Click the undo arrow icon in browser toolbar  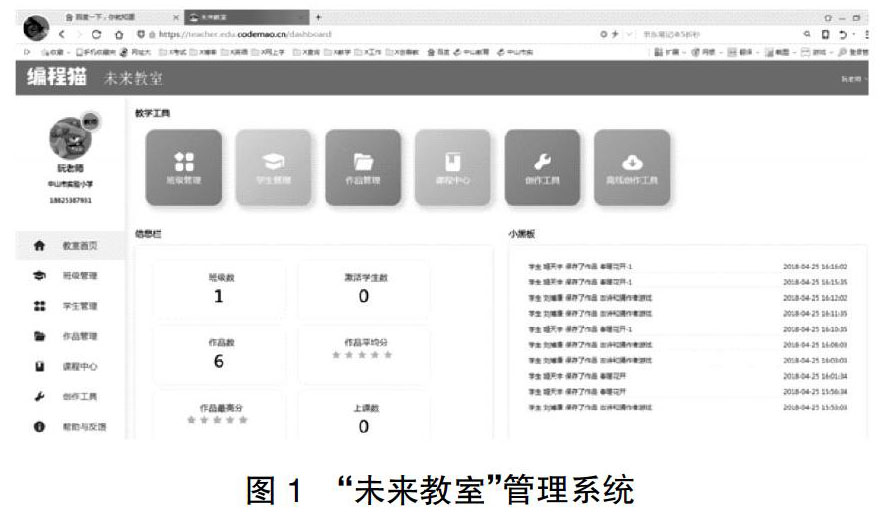(843, 34)
